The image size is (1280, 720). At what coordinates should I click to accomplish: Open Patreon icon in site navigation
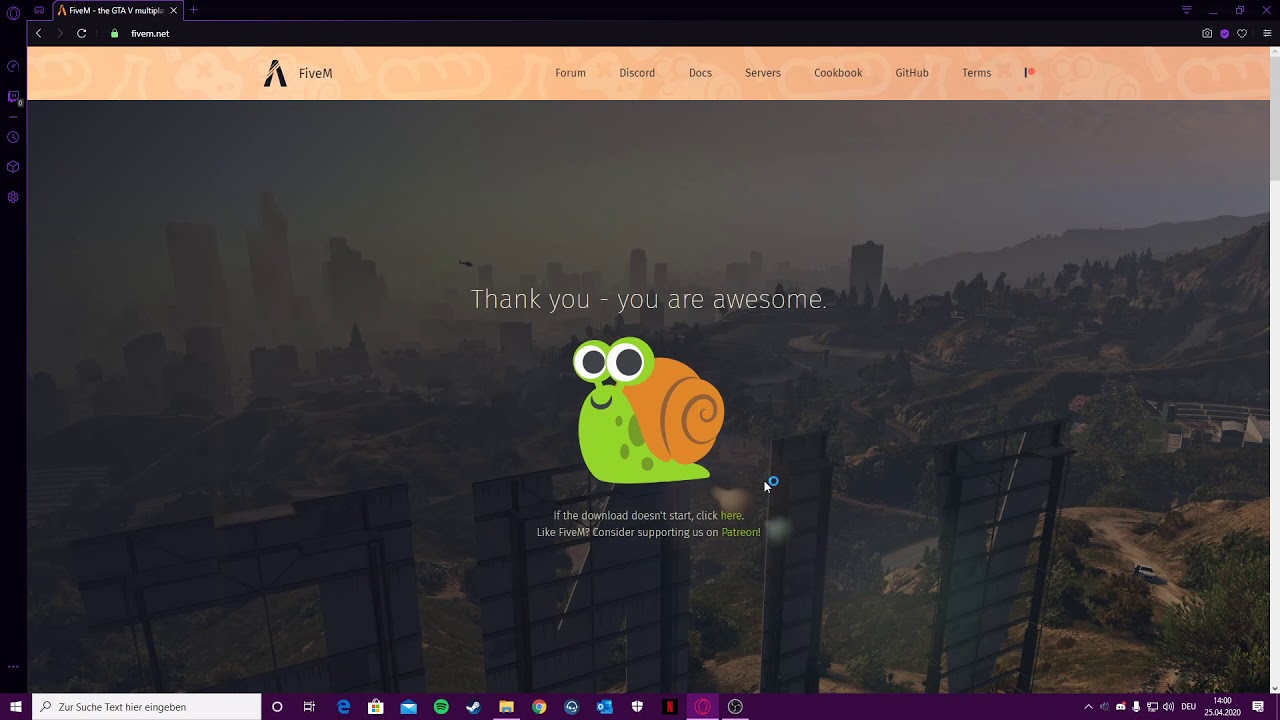(x=1029, y=72)
